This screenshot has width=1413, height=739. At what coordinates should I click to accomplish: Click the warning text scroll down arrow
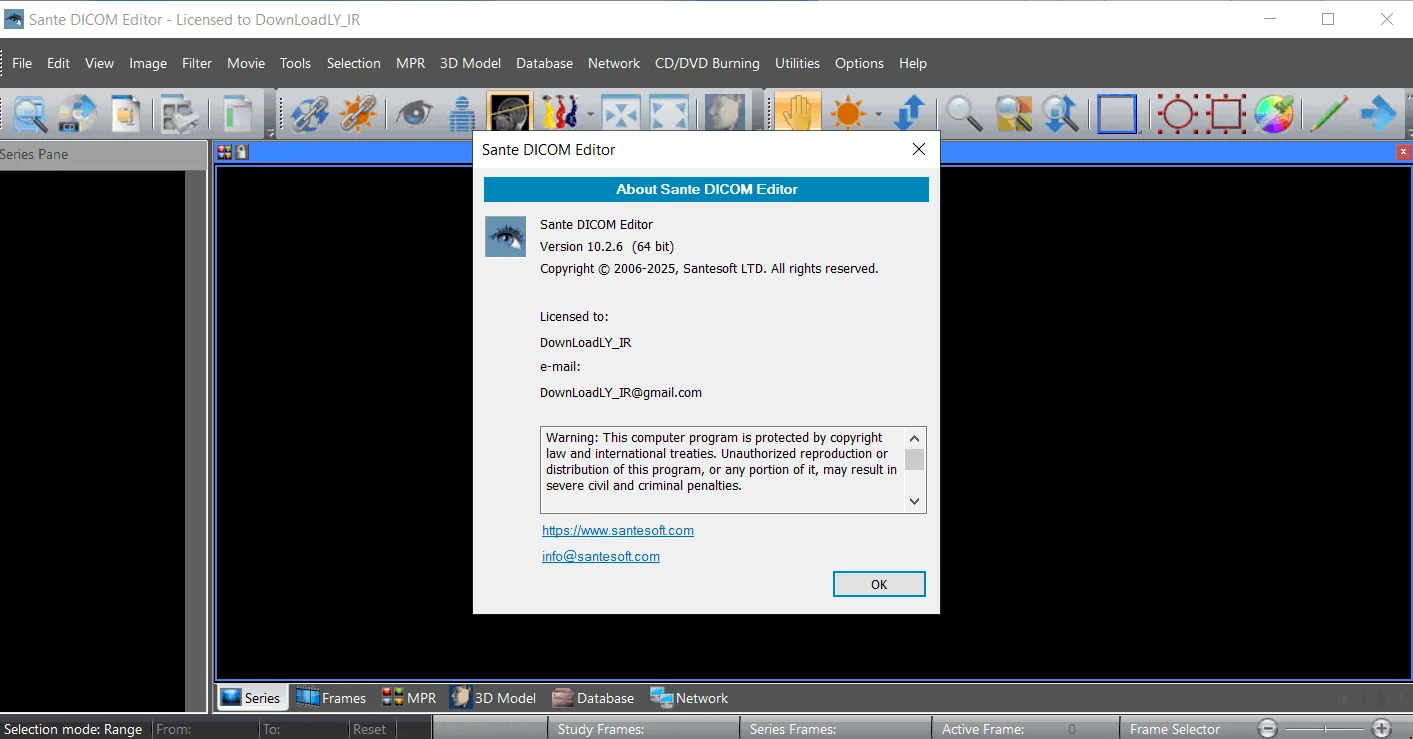pos(914,502)
